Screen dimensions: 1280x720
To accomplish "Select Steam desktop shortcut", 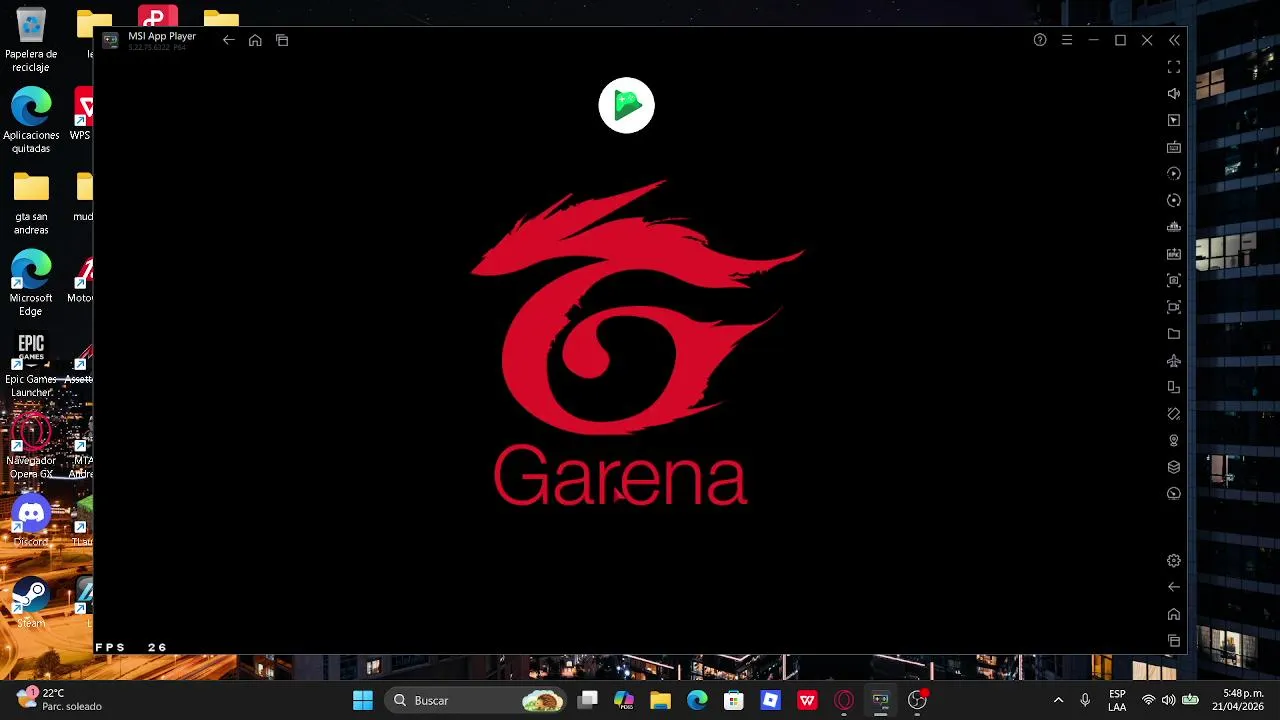I will 31,602.
